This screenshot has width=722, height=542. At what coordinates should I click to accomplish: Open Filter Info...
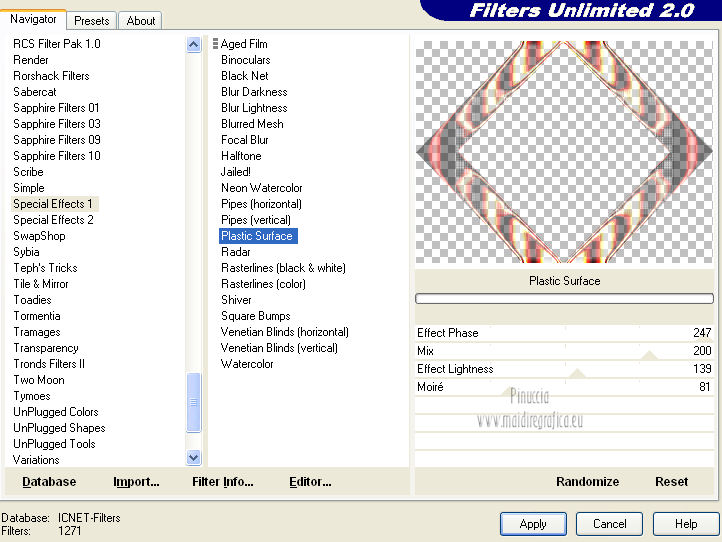(222, 482)
